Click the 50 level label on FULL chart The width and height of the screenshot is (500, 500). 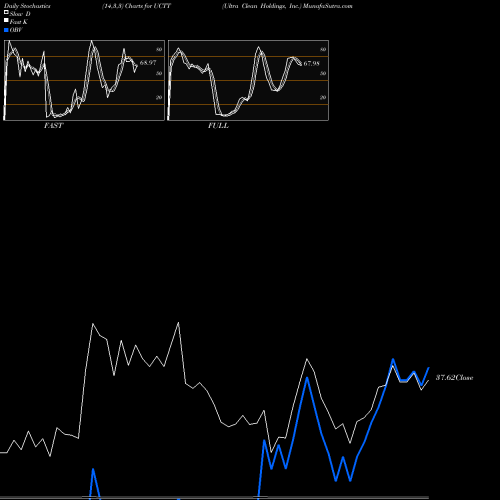click(x=323, y=73)
